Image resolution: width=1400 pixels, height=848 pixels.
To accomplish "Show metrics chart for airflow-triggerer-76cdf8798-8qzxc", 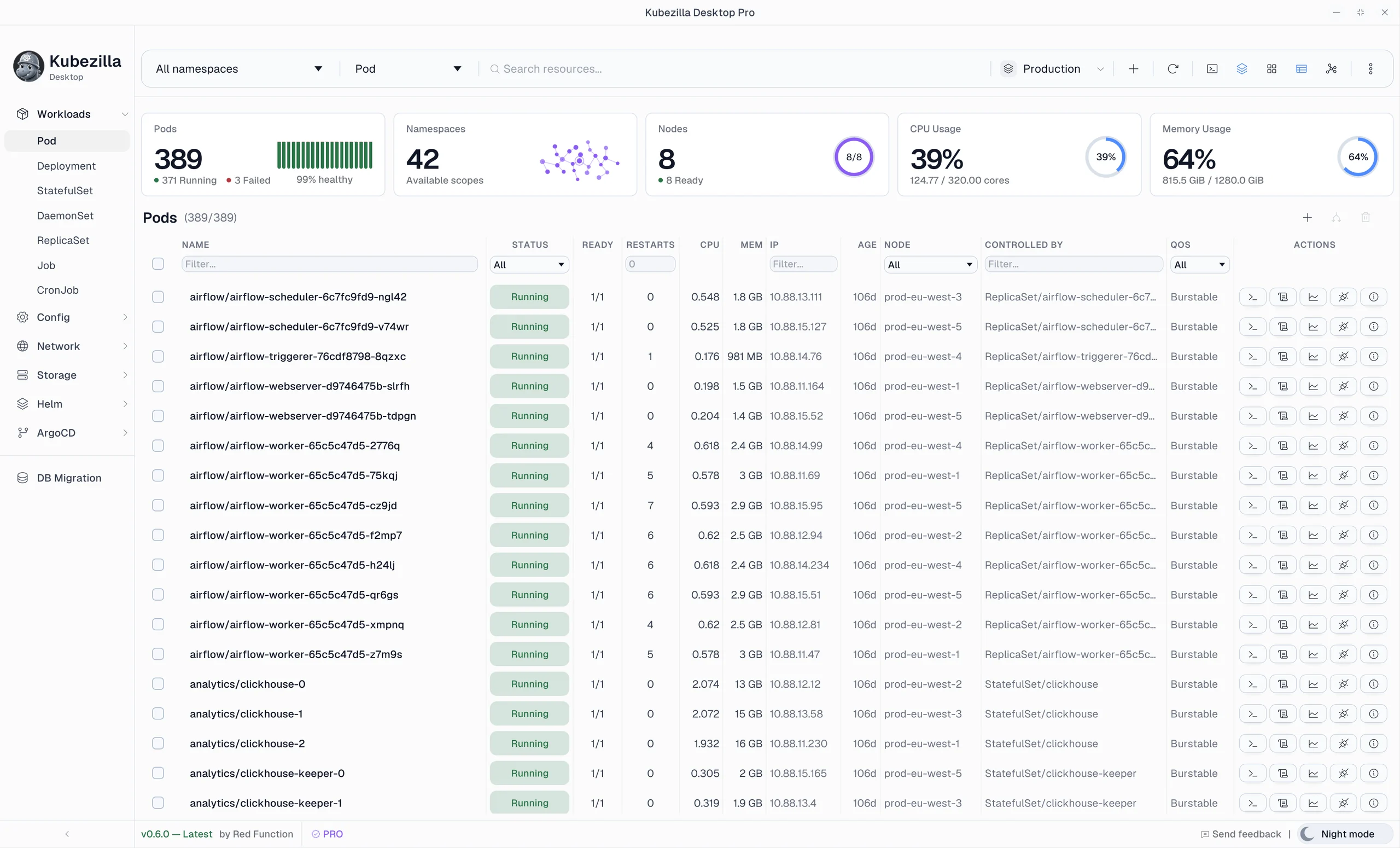I will 1313,356.
